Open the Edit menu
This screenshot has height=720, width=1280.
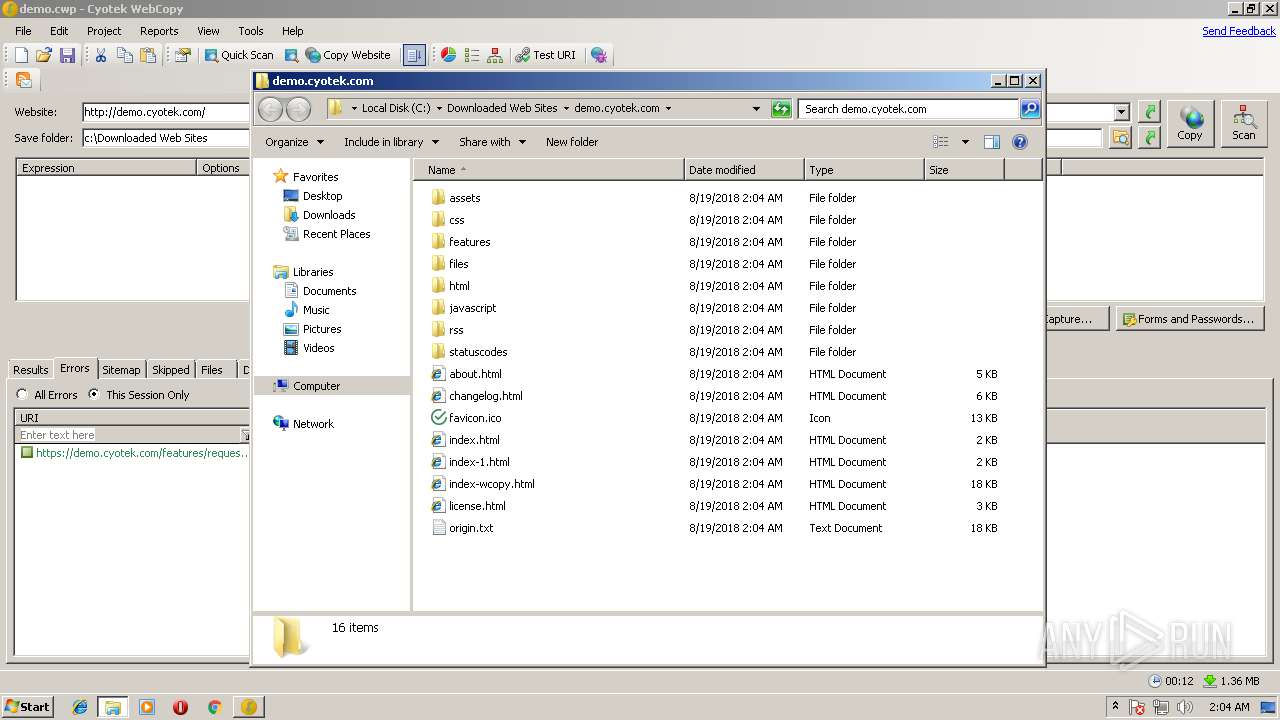pos(59,31)
